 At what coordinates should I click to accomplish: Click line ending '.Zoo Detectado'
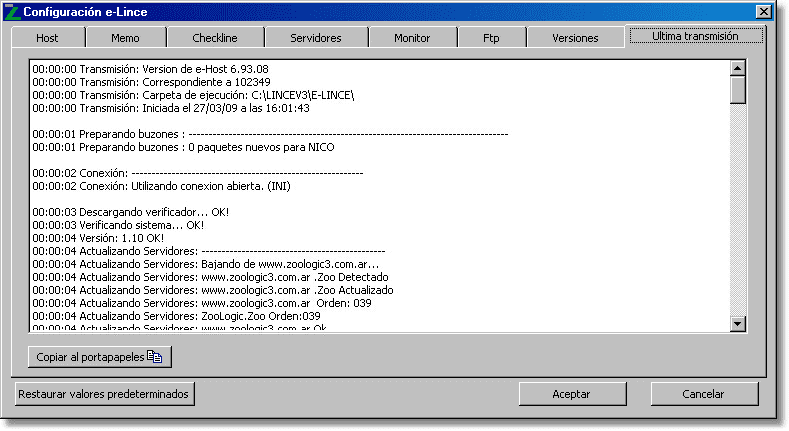[210, 277]
